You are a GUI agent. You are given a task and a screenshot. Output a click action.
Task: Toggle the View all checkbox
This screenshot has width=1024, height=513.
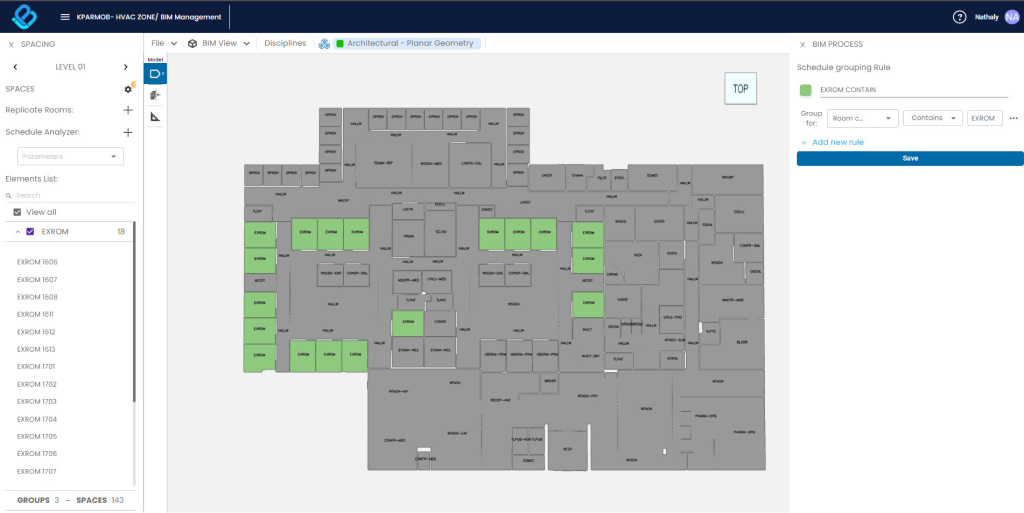point(17,212)
